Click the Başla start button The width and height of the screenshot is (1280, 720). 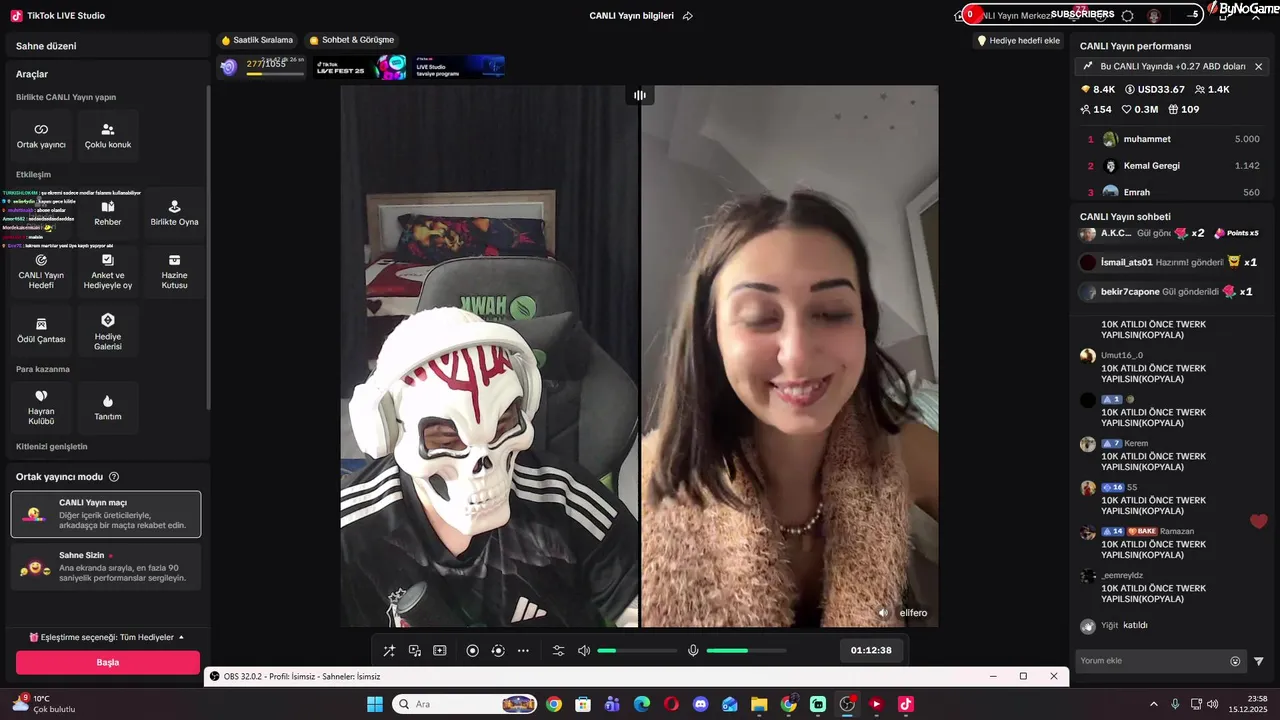(x=108, y=662)
